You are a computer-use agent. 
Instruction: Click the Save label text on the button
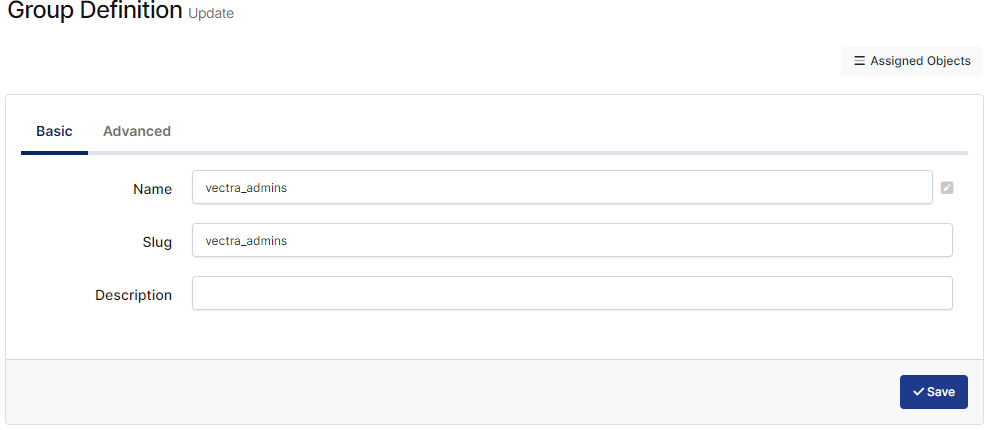click(941, 392)
